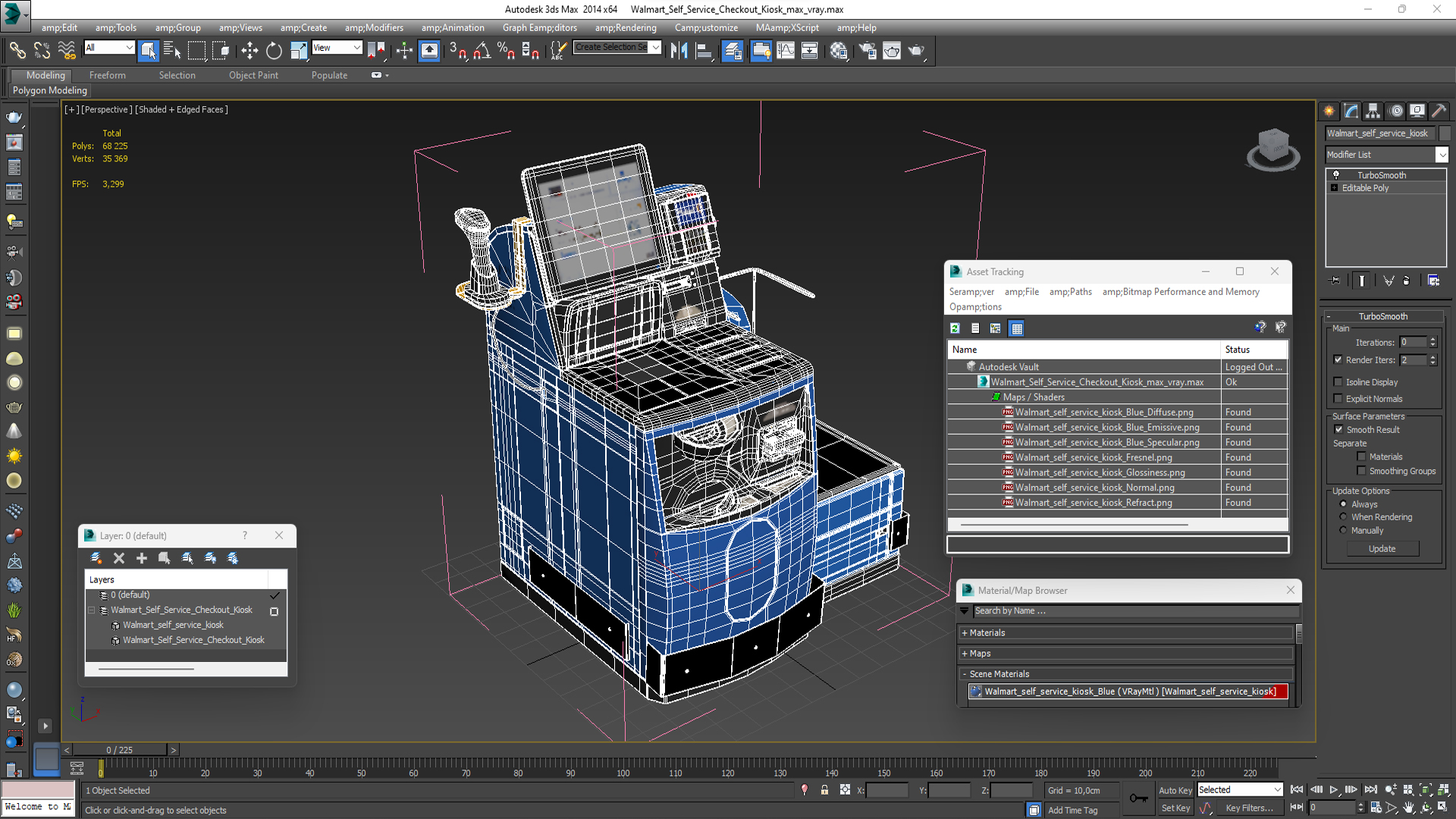Click the Polygon Modeling panel button
This screenshot has height=819, width=1456.
point(50,90)
